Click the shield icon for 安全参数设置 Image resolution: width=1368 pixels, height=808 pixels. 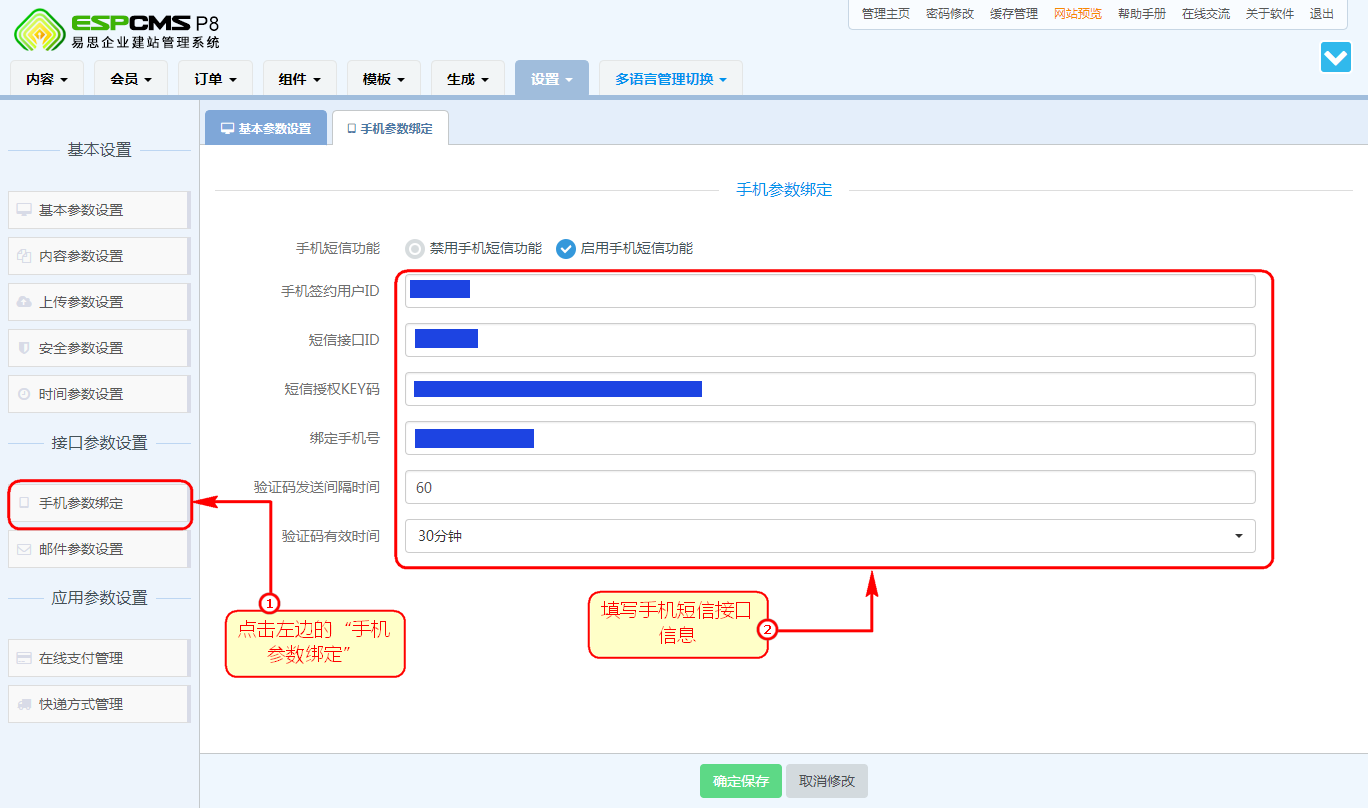(25, 348)
